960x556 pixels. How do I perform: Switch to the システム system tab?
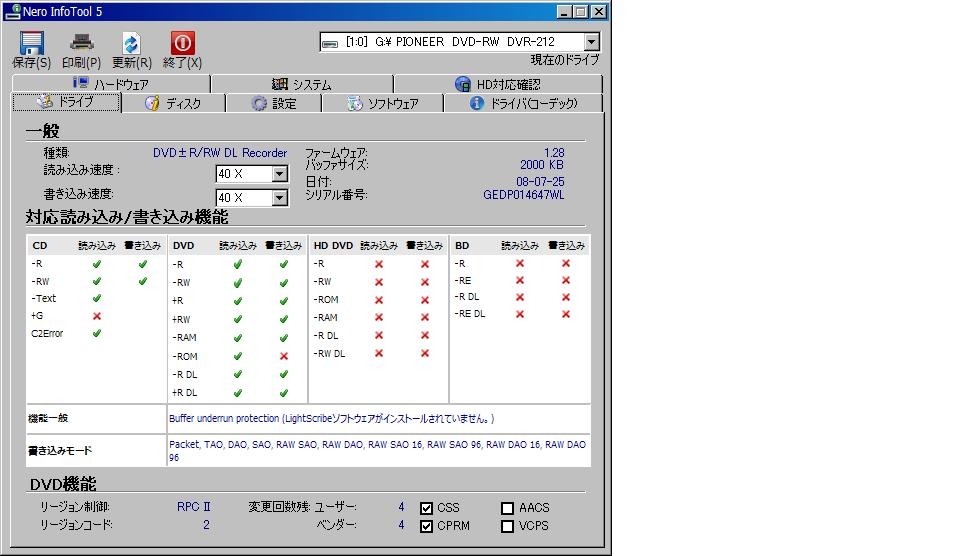pos(301,84)
